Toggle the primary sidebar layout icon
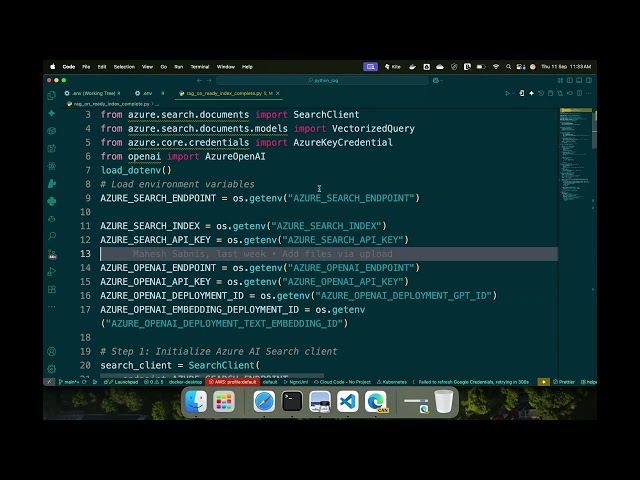 pyautogui.click(x=570, y=80)
